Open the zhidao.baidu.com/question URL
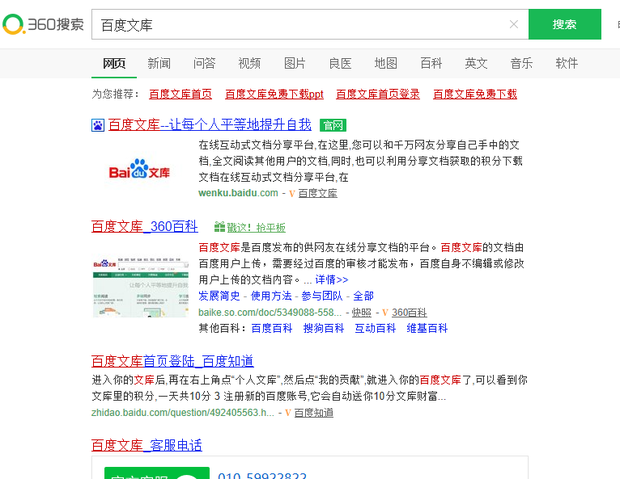This screenshot has width=620, height=479. [x=183, y=413]
